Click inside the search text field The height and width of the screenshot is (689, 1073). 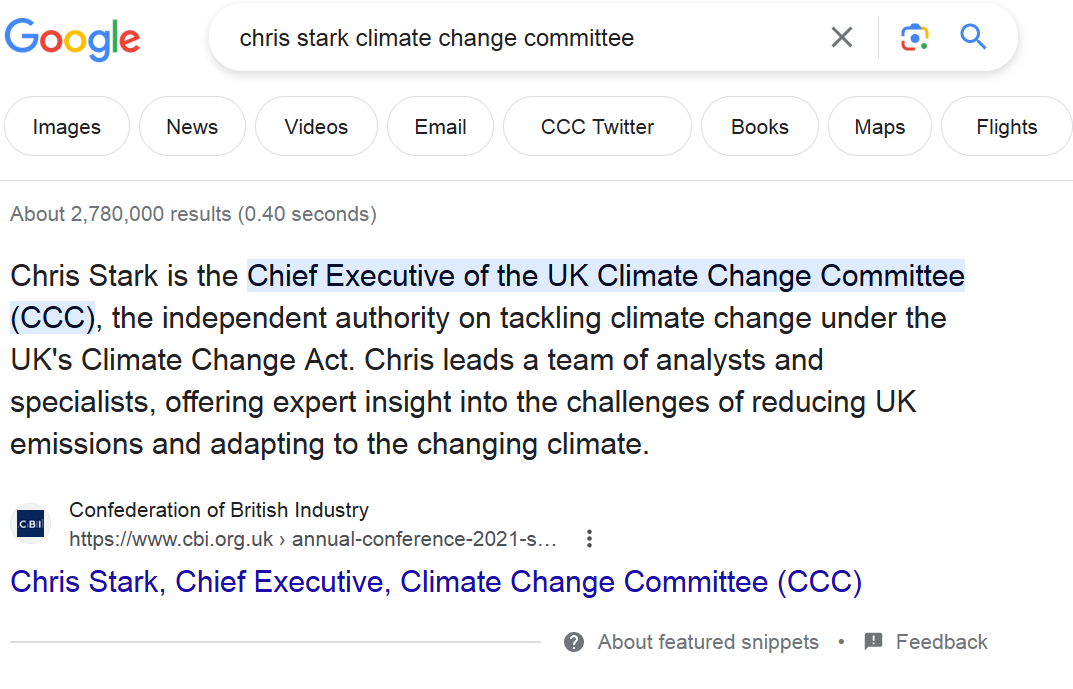520,38
